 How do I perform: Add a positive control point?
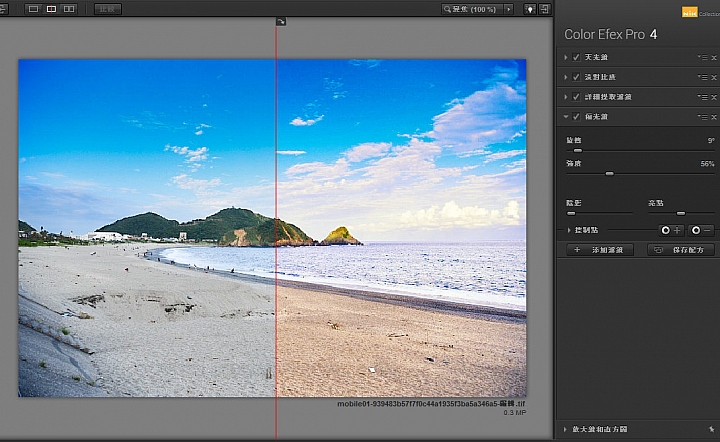click(671, 230)
